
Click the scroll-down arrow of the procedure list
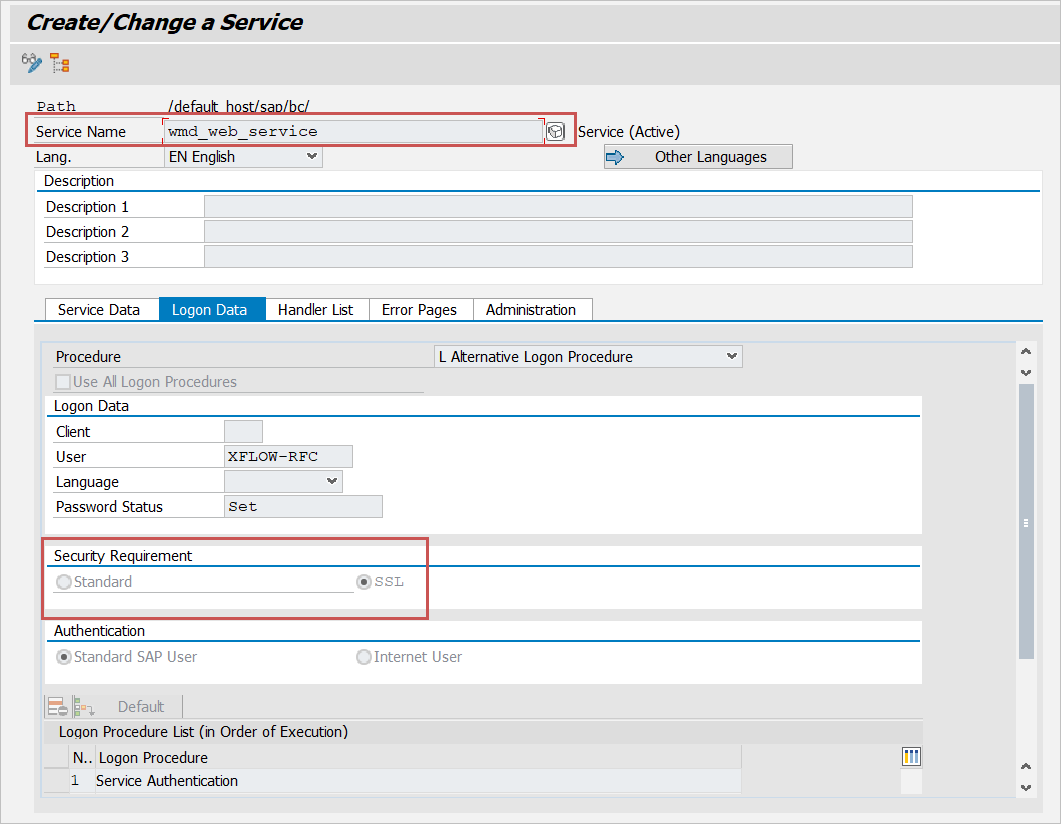point(1025,787)
